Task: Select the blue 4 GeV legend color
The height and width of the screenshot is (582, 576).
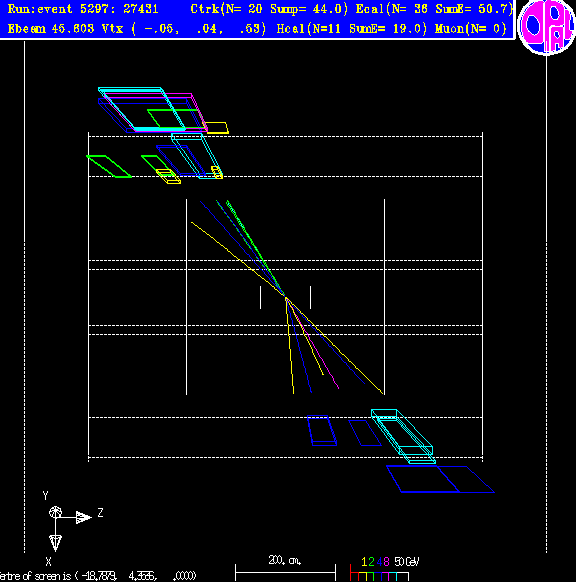Action: [379, 562]
